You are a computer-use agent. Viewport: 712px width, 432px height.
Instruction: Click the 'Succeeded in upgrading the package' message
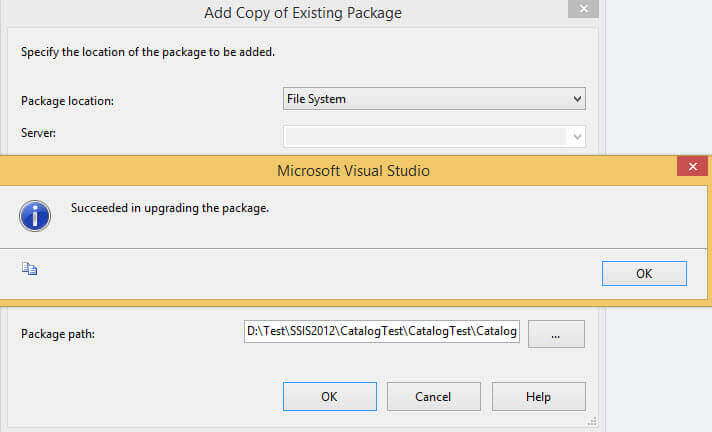pos(170,209)
